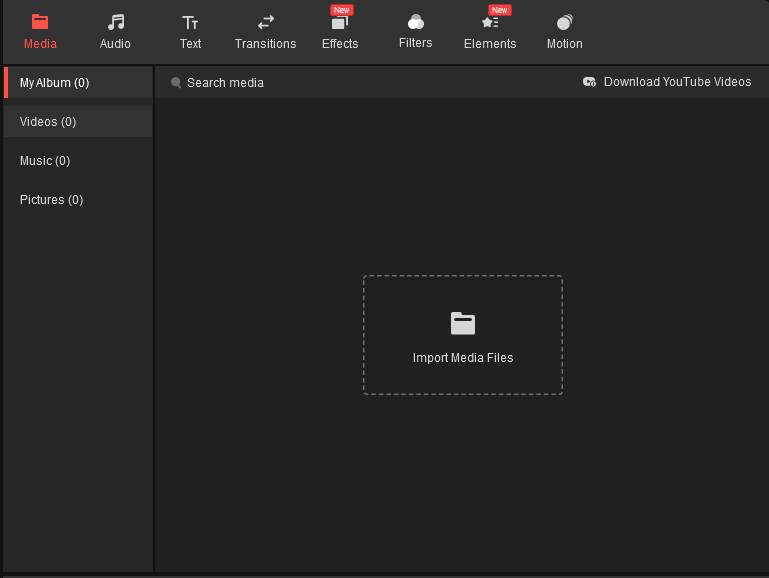Open the Audio music note icon
Image resolution: width=769 pixels, height=578 pixels.
(116, 22)
